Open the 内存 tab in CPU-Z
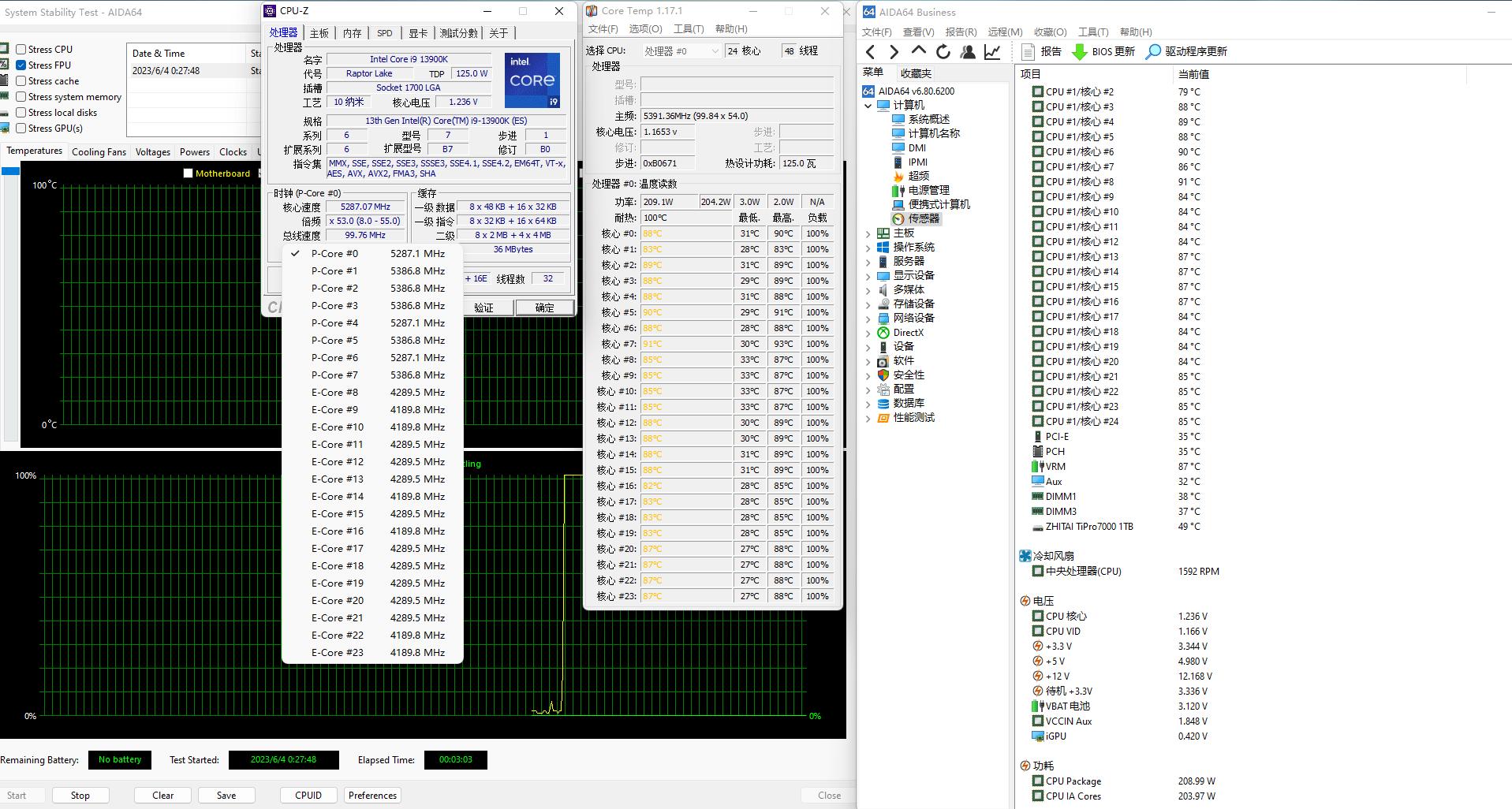Viewport: 1512px width, 809px height. 352,33
